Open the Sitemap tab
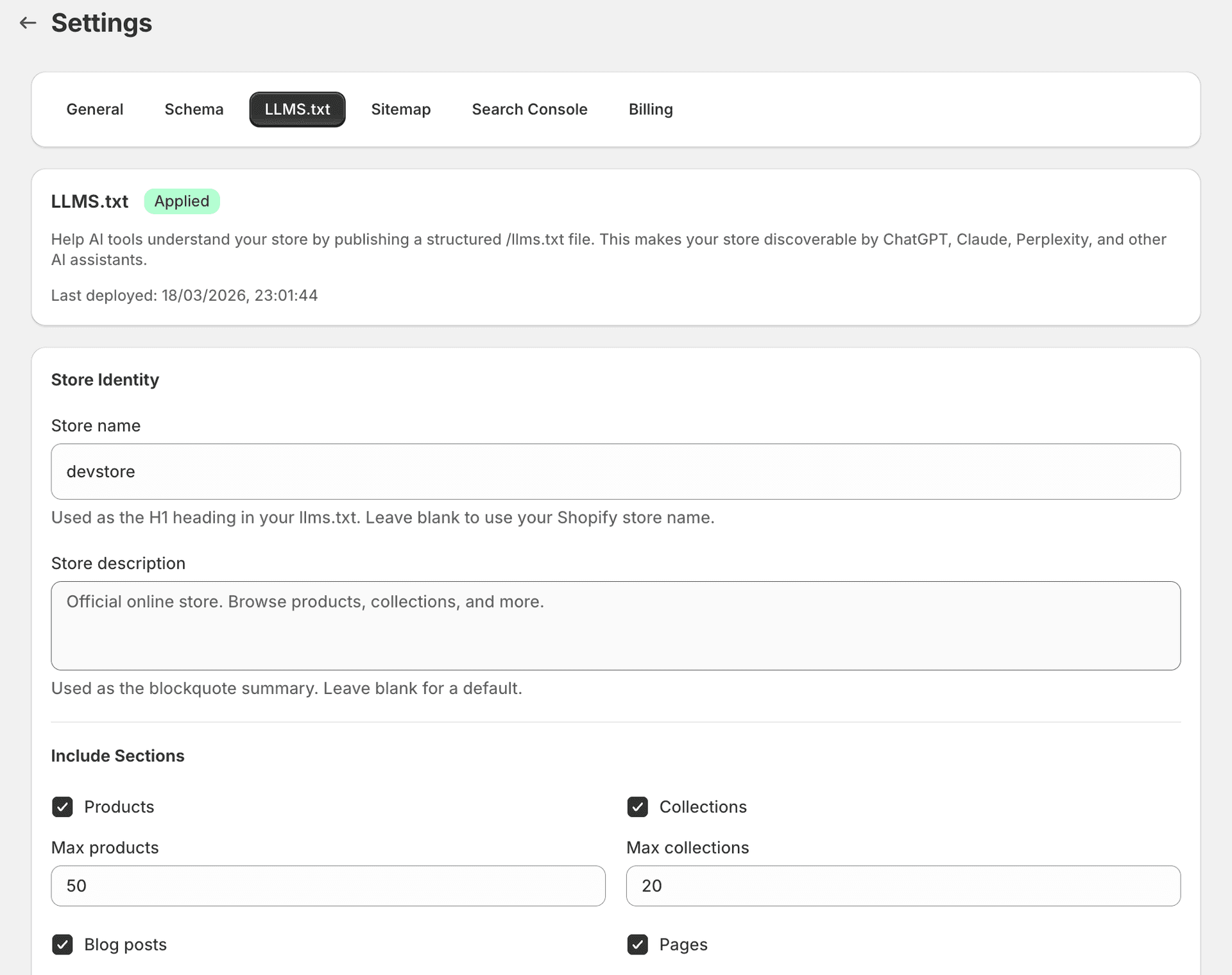Viewport: 1232px width, 975px height. pos(400,109)
